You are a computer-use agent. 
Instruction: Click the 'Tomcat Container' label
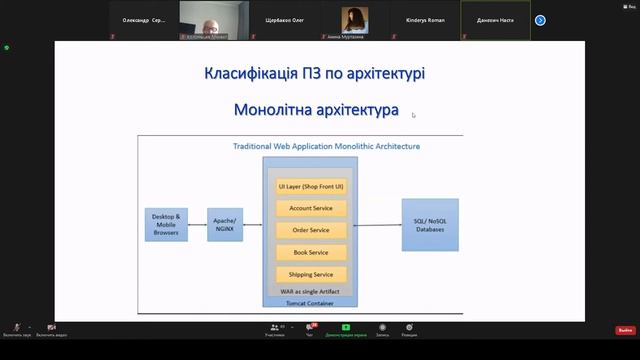(310, 303)
